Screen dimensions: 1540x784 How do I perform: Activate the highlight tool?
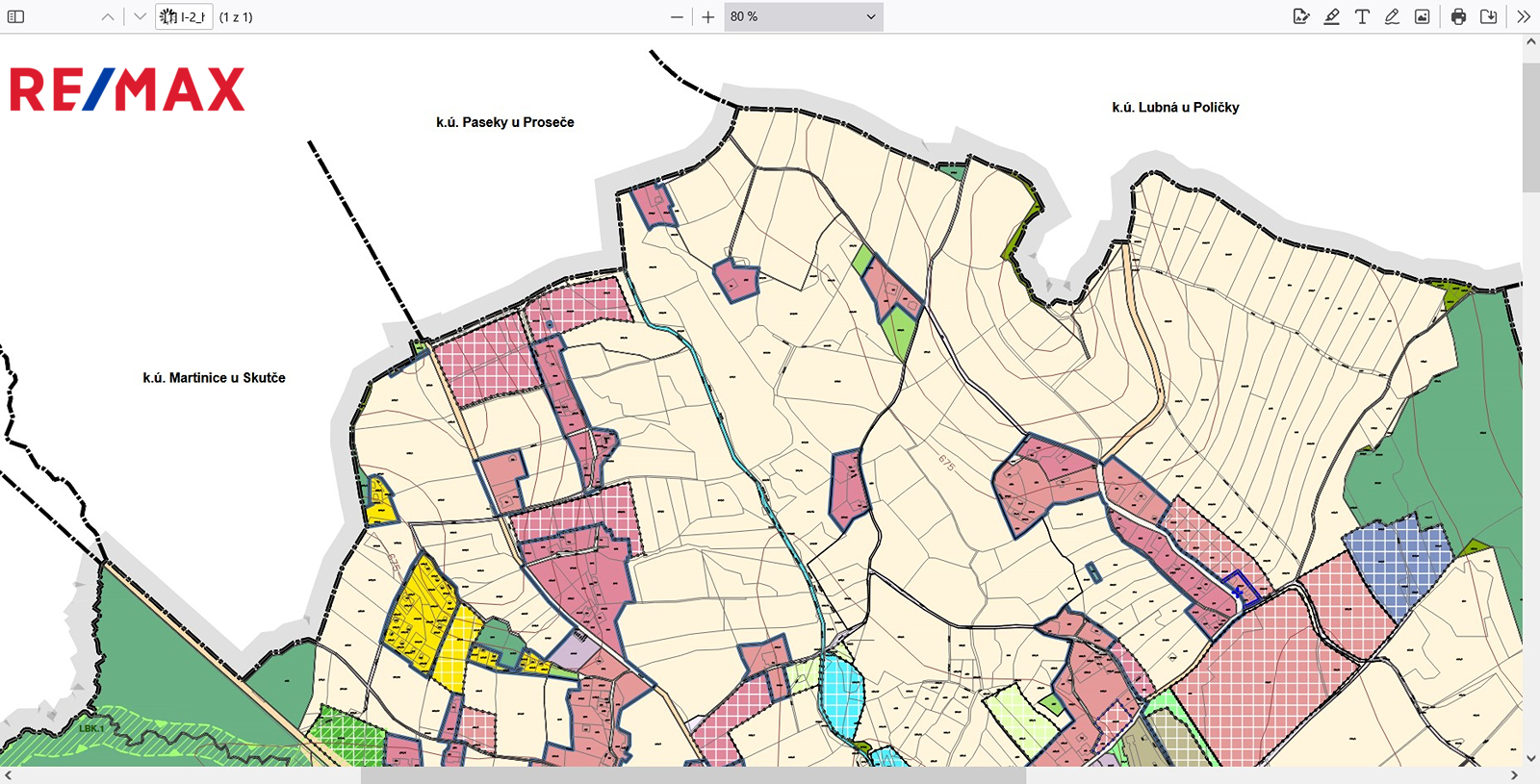pyautogui.click(x=1331, y=16)
